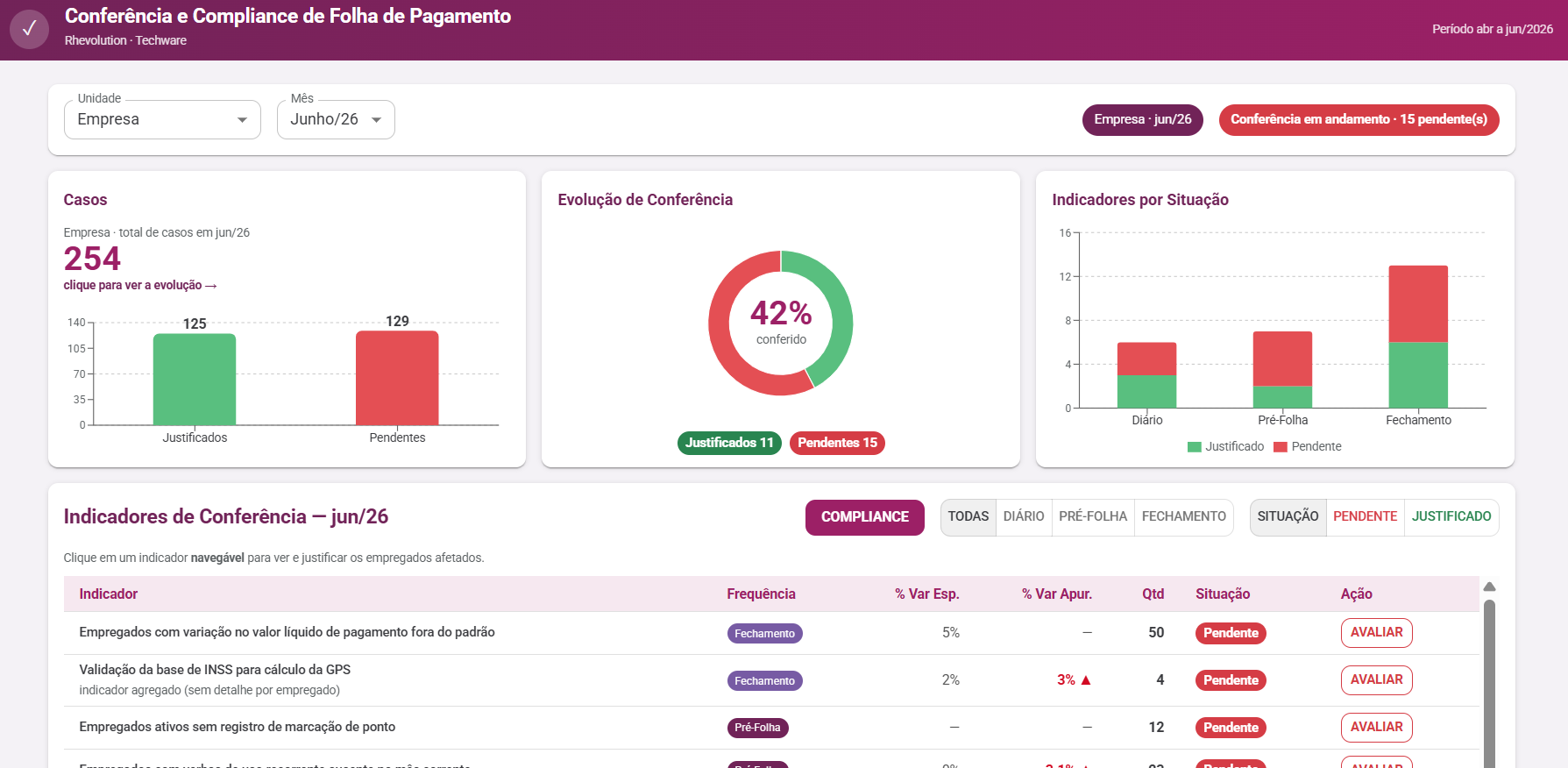Screen dimensions: 1568x768
Task: Click the Fechamento stacked bar in chart
Action: (x=1418, y=337)
